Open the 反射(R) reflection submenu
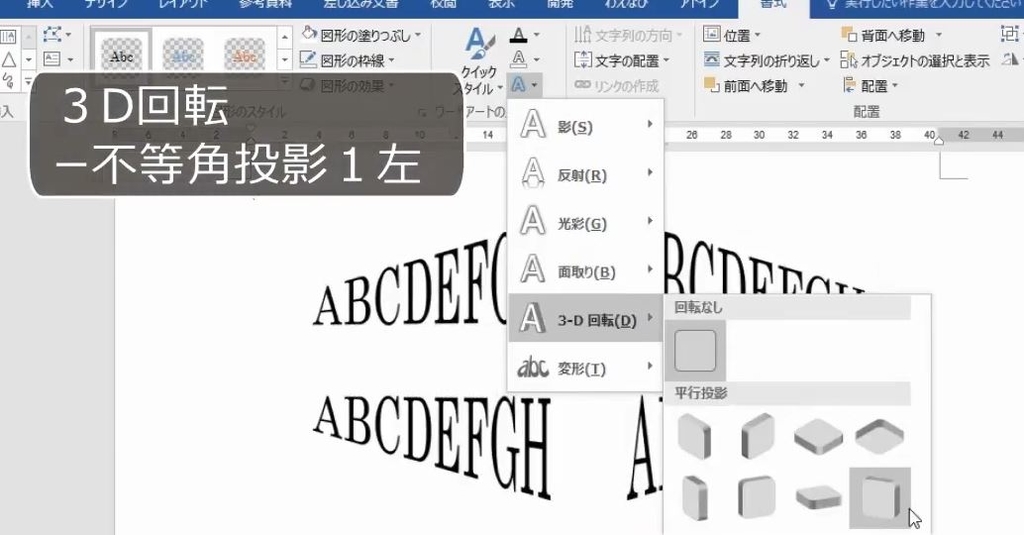 pos(586,173)
